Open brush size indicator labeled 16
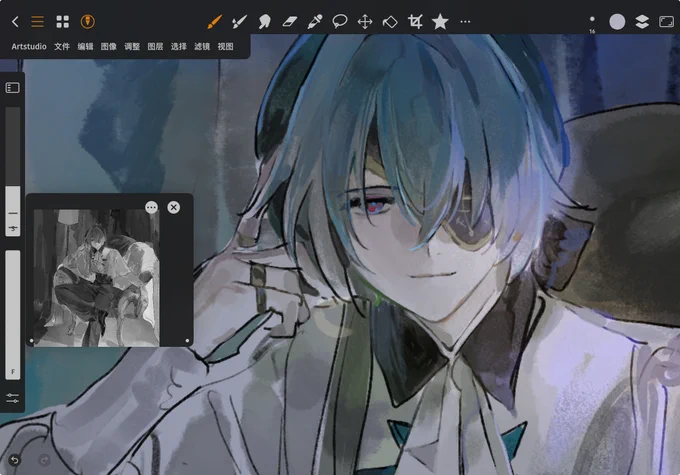Screen dimensions: 680x475 click(x=592, y=24)
